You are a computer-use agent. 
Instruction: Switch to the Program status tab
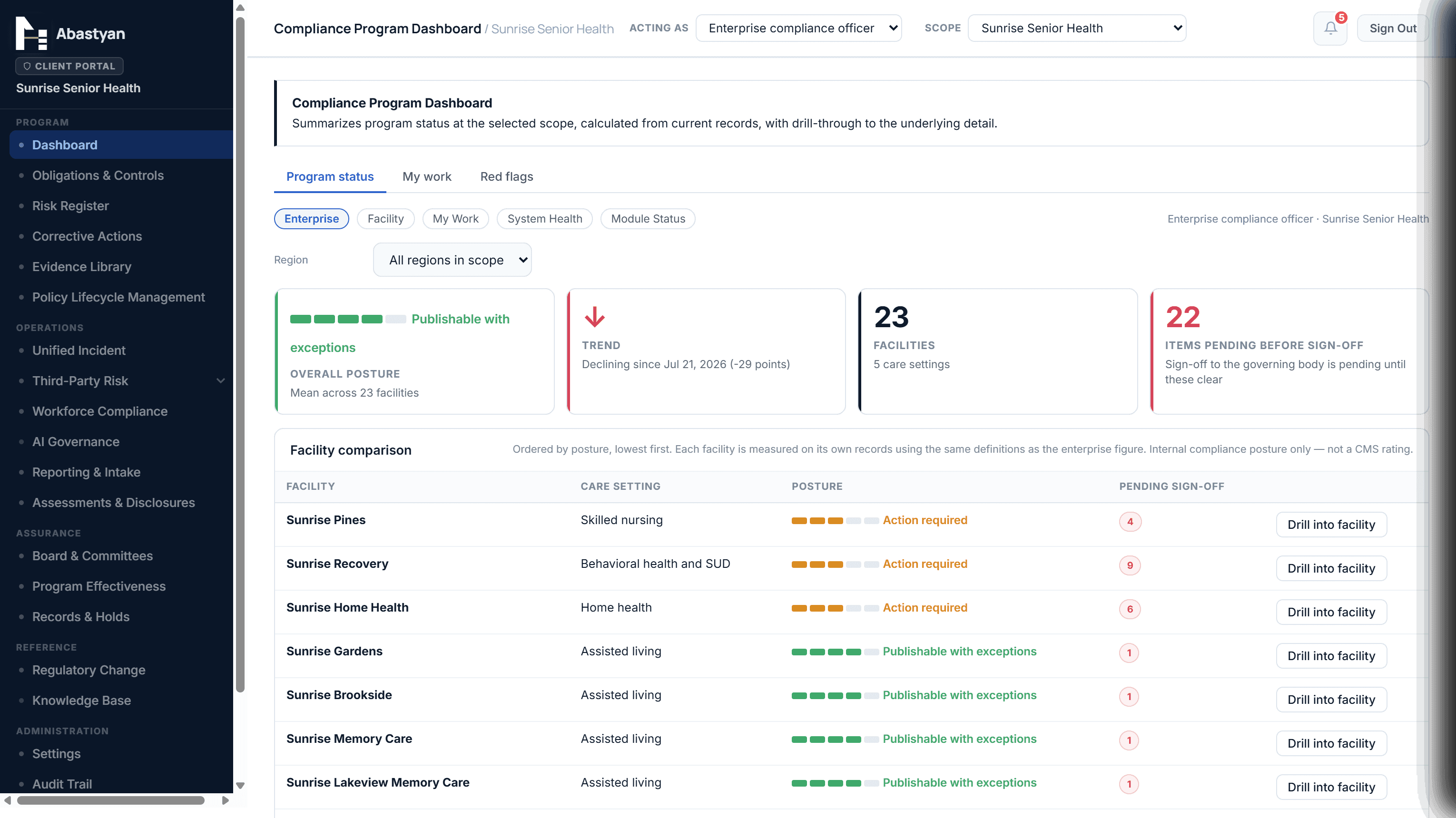[x=330, y=177]
